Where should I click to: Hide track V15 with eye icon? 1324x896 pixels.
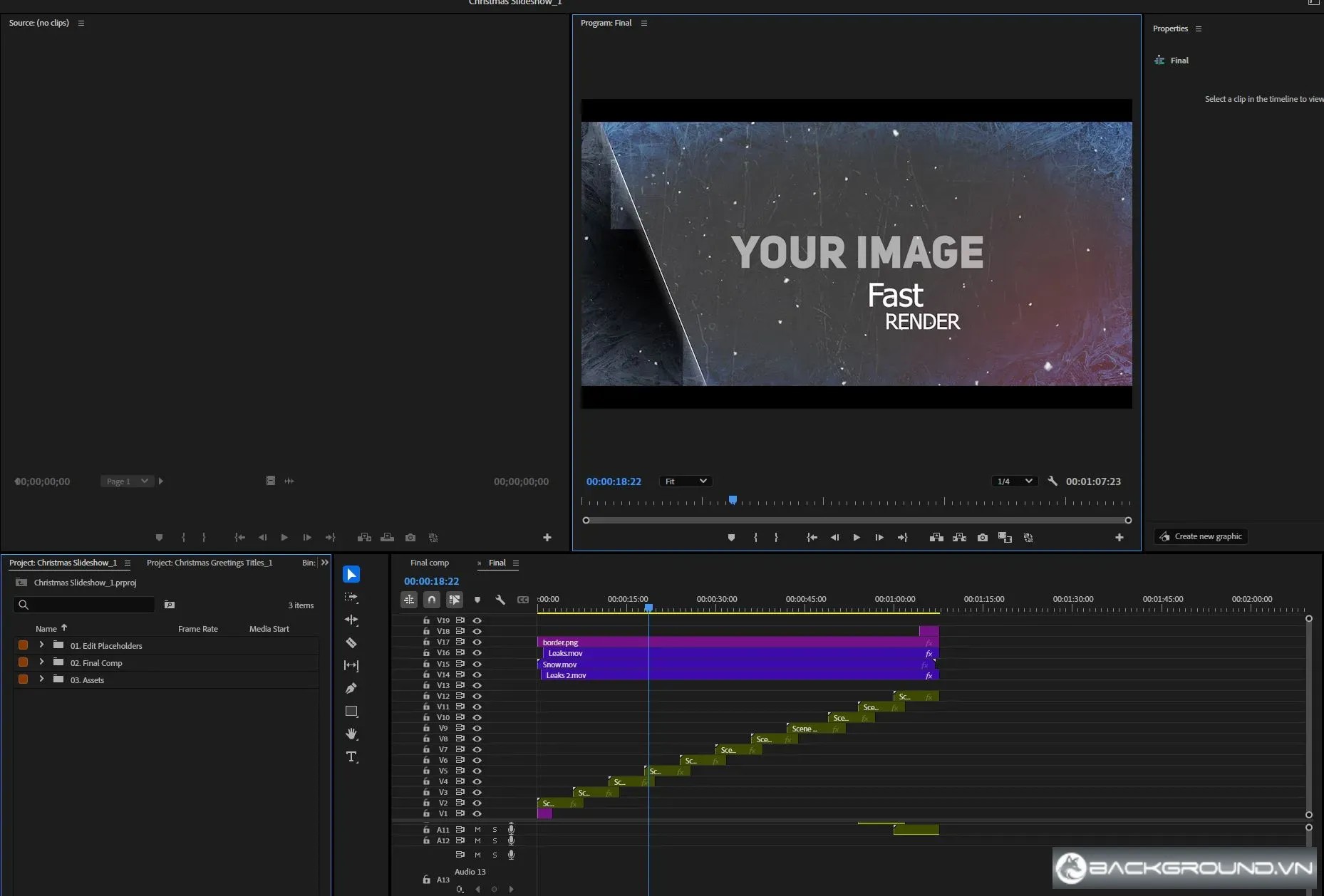477,664
